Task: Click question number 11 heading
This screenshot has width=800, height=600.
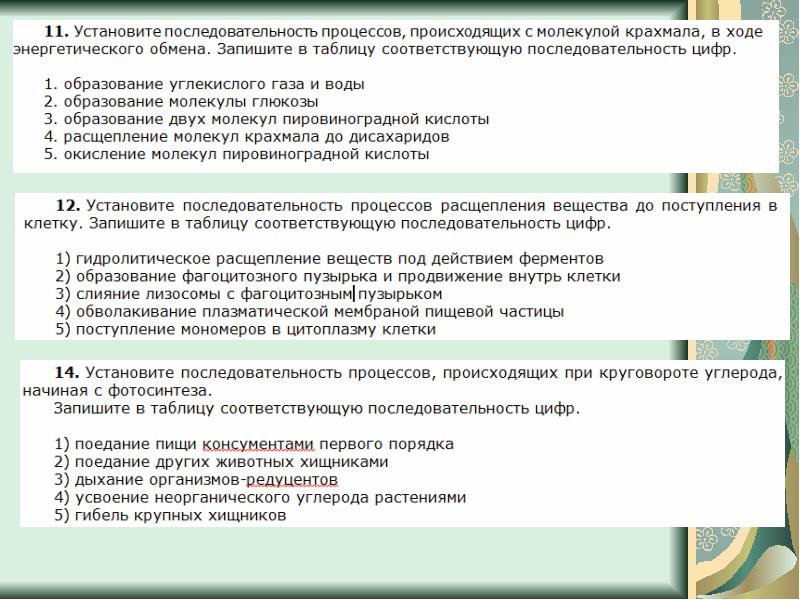Action: tap(53, 32)
